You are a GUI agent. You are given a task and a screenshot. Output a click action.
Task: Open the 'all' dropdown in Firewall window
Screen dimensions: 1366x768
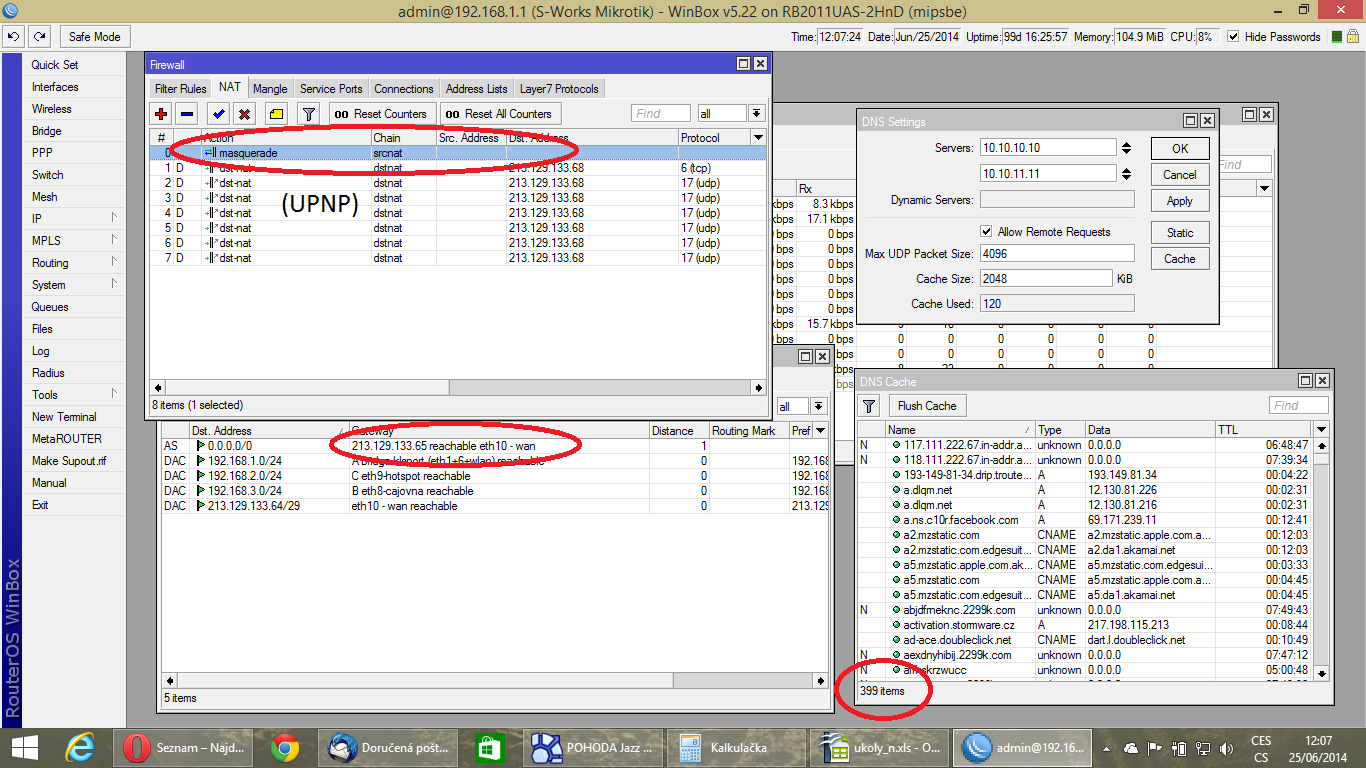pos(756,114)
